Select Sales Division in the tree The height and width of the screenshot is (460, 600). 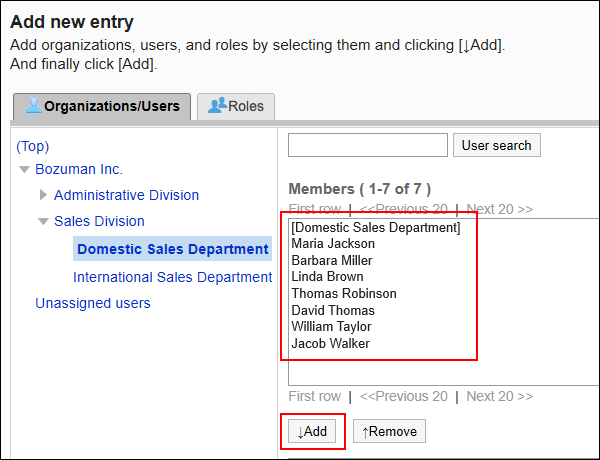99,221
